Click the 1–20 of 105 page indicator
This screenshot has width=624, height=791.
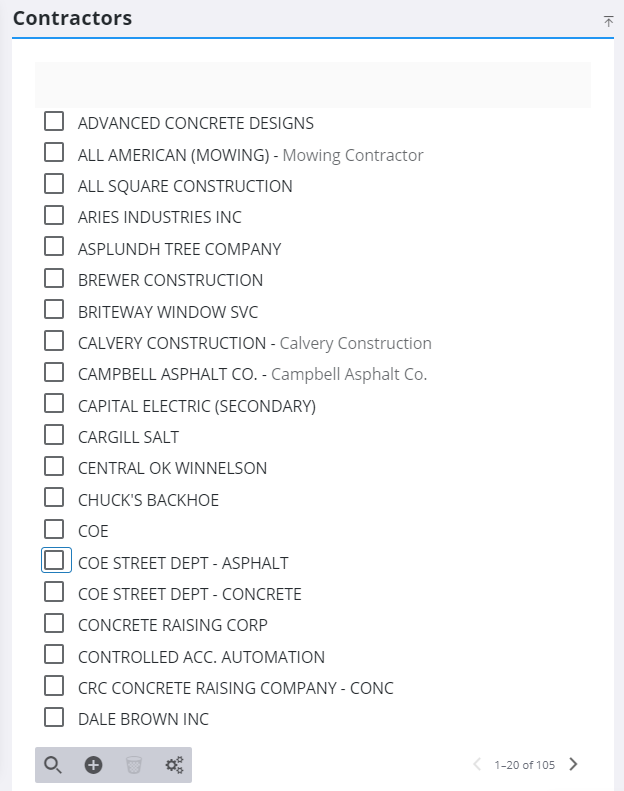click(x=524, y=765)
